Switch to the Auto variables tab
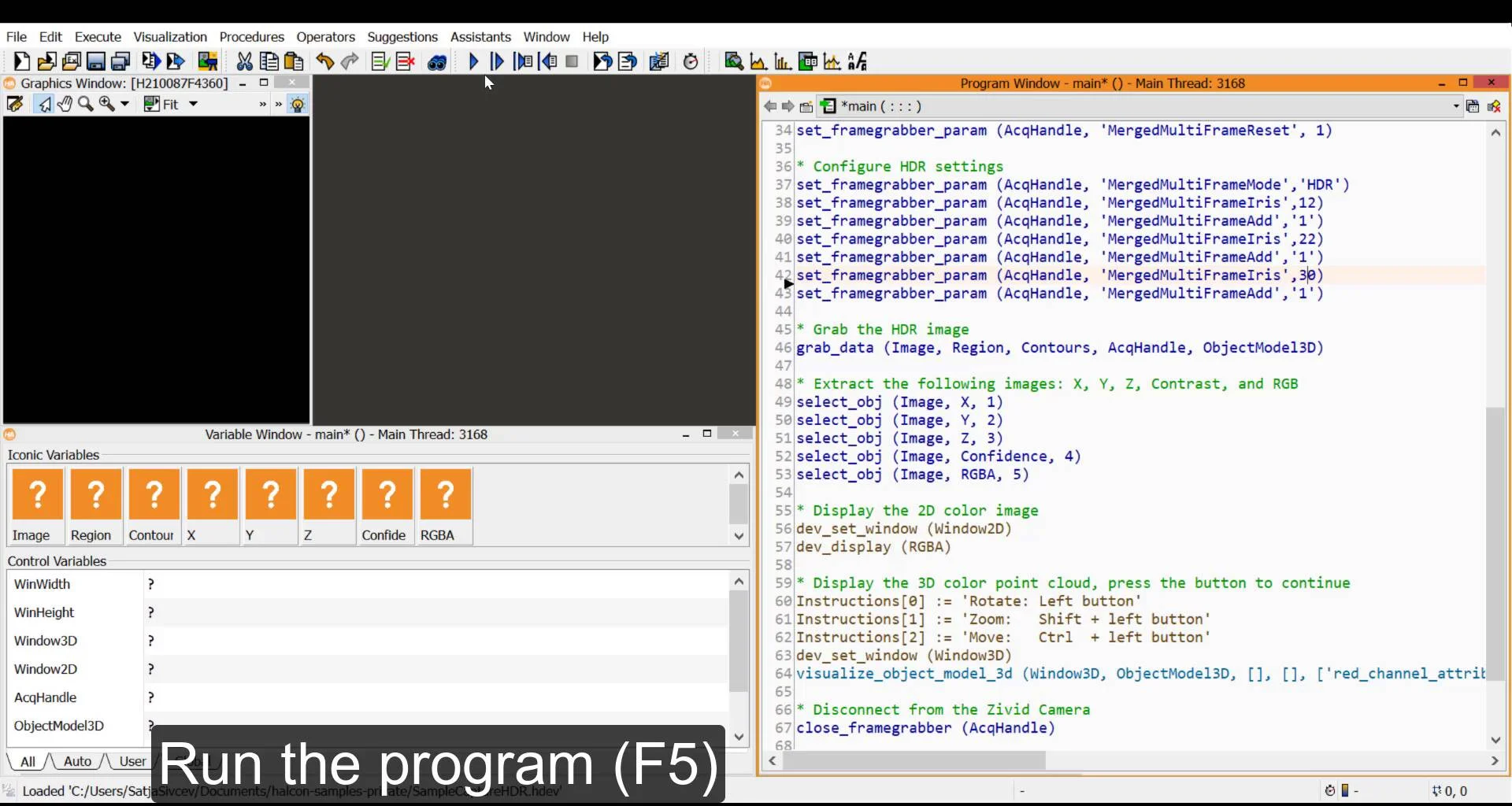 coord(77,761)
